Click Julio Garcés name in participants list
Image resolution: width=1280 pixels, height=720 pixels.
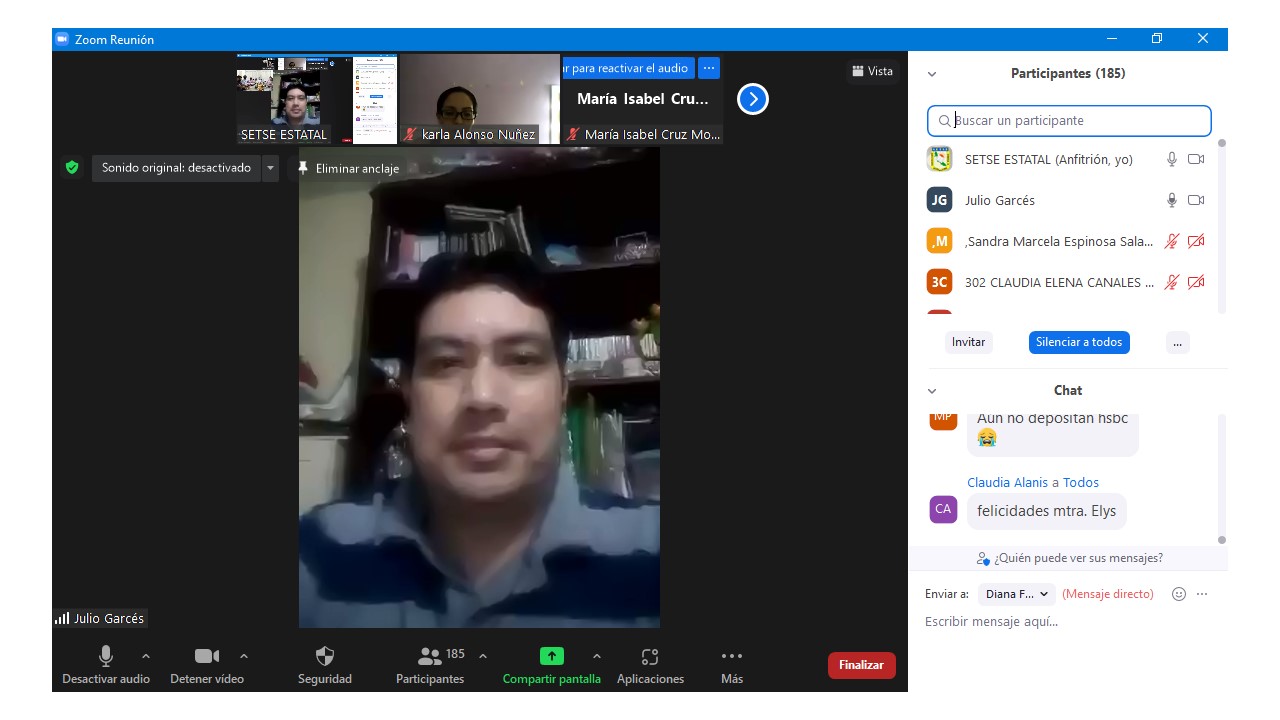[x=1000, y=200]
